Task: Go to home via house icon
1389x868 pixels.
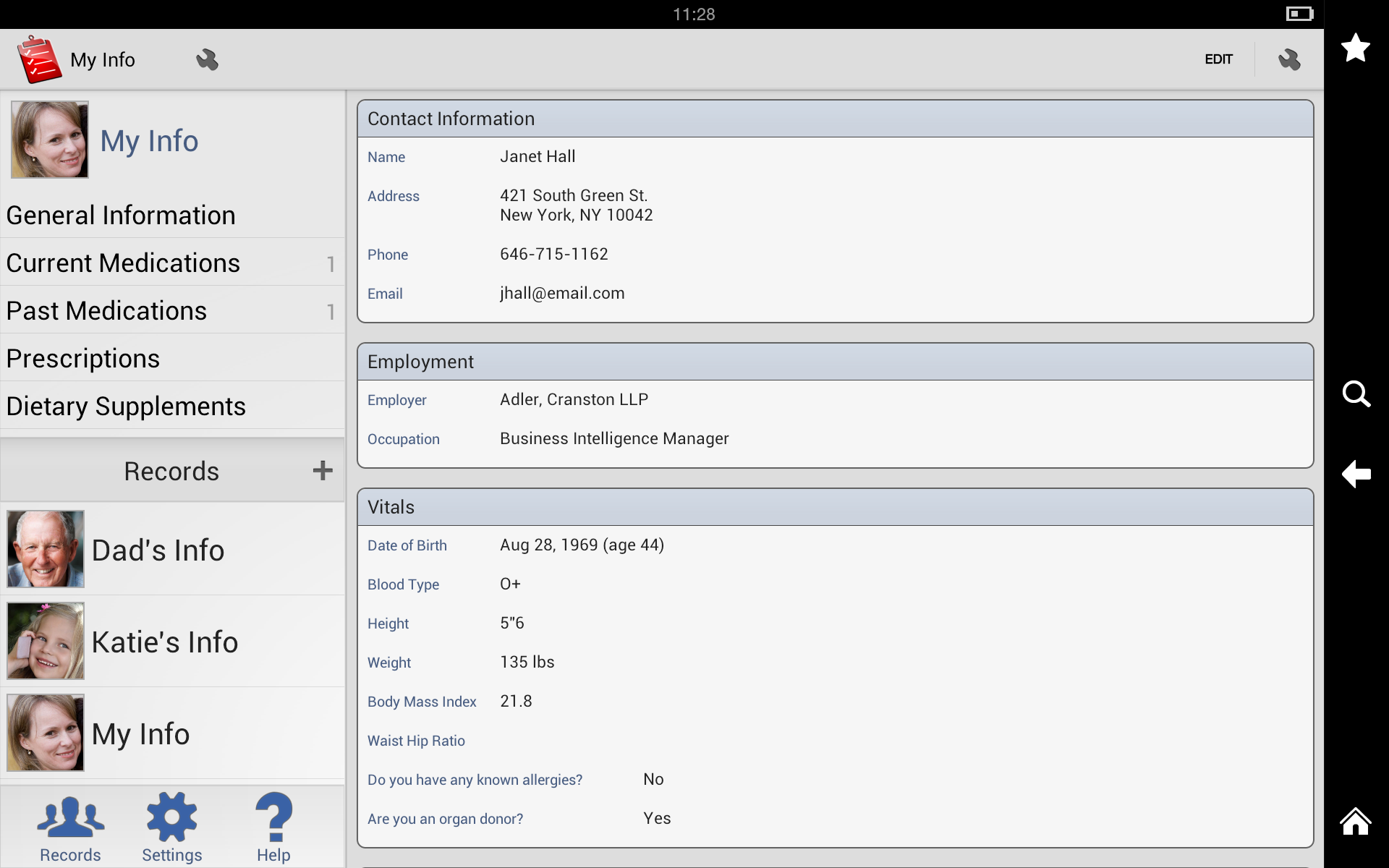Action: [x=1355, y=822]
